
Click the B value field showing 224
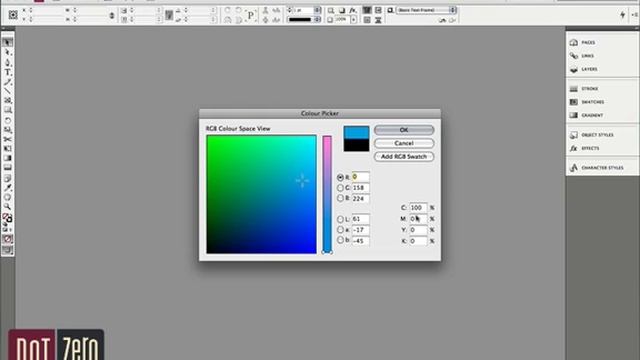click(360, 199)
